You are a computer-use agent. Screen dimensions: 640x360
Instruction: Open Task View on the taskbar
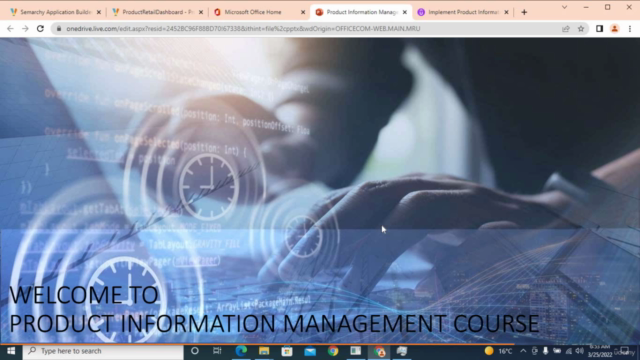tap(217, 351)
